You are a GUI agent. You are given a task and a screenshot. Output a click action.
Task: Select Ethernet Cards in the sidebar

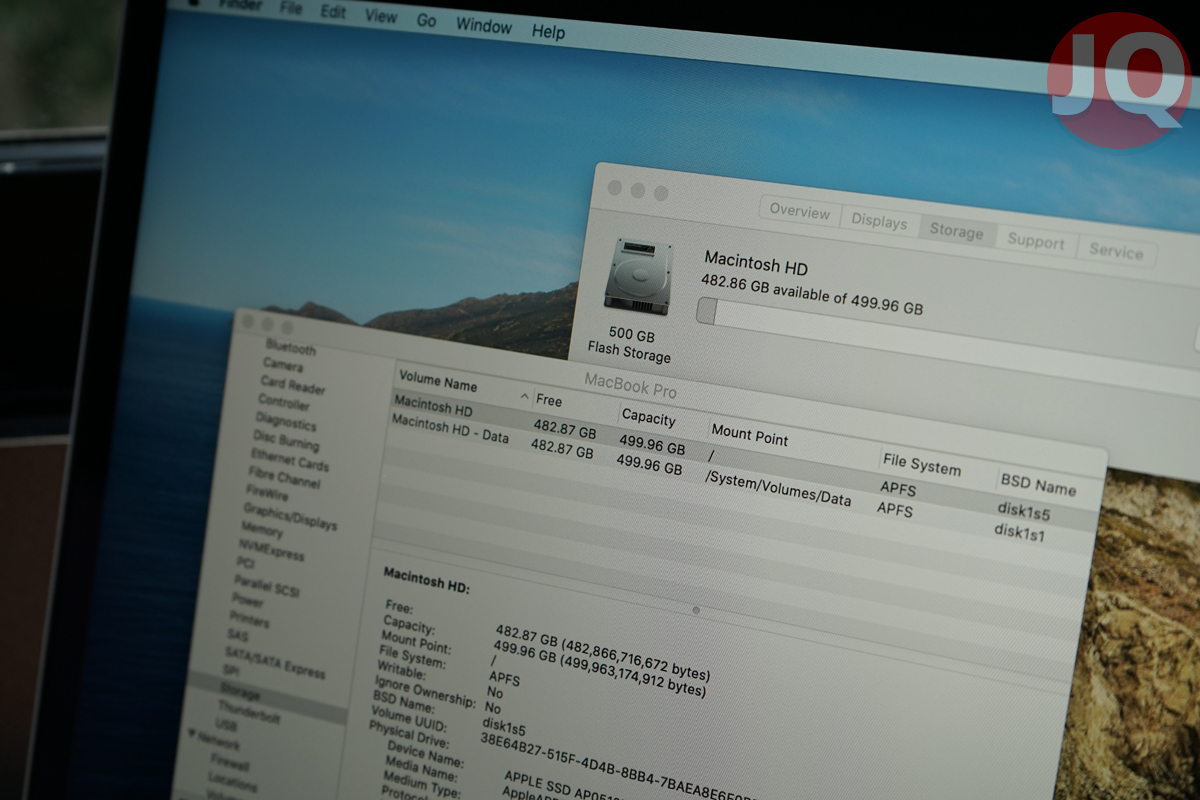pyautogui.click(x=289, y=461)
